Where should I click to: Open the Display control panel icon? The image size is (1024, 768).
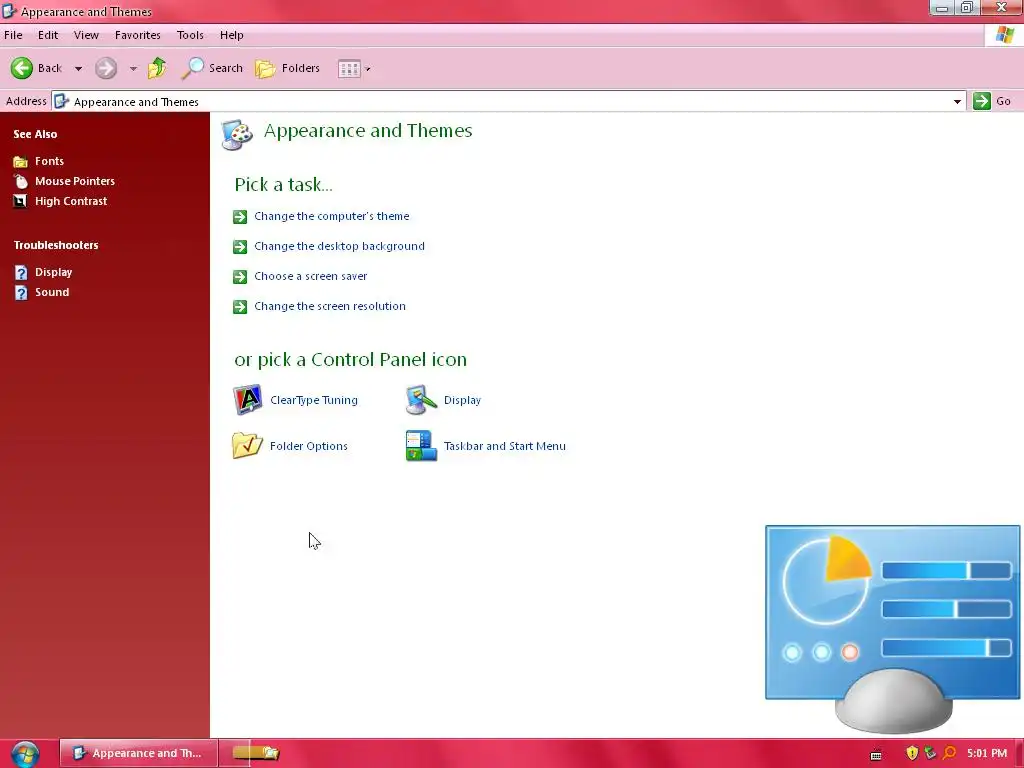(x=421, y=400)
